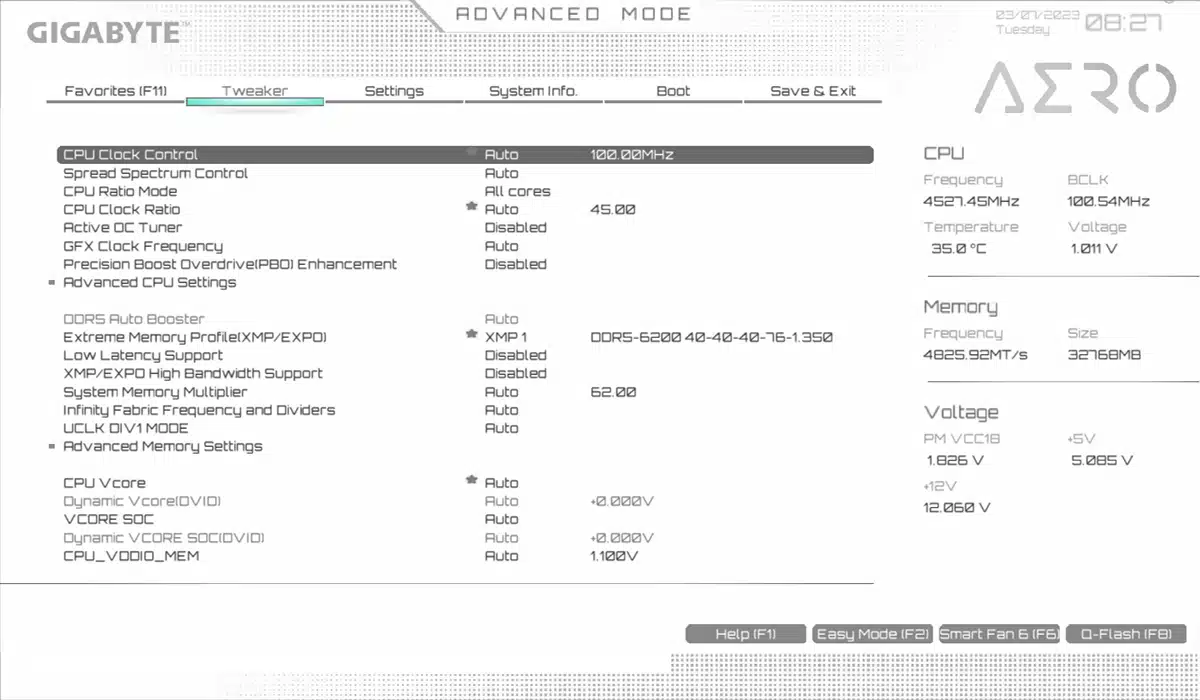This screenshot has width=1200, height=700.
Task: Click the Help (F1) button
Action: pyautogui.click(x=746, y=634)
